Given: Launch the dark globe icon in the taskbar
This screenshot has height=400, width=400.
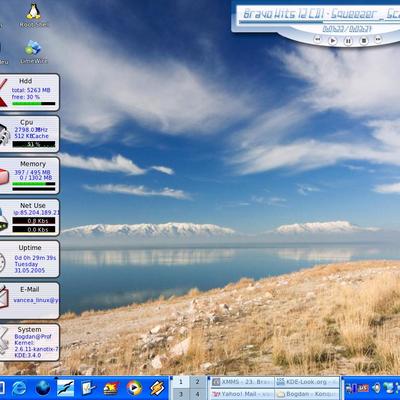Looking at the screenshot, I should [43, 388].
